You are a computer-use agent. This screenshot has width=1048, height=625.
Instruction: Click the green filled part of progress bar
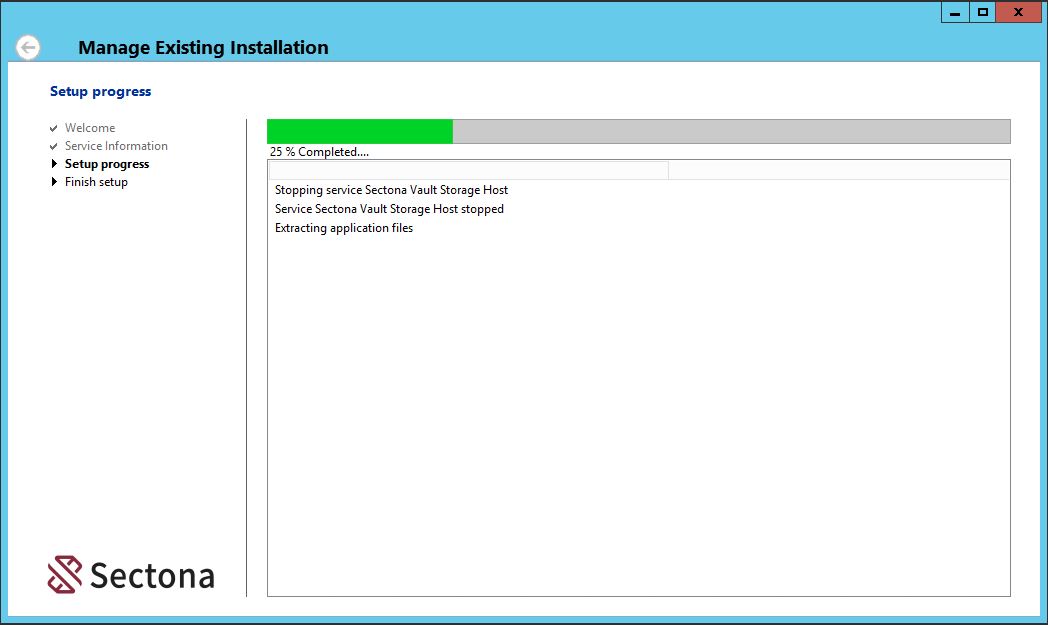pyautogui.click(x=360, y=132)
